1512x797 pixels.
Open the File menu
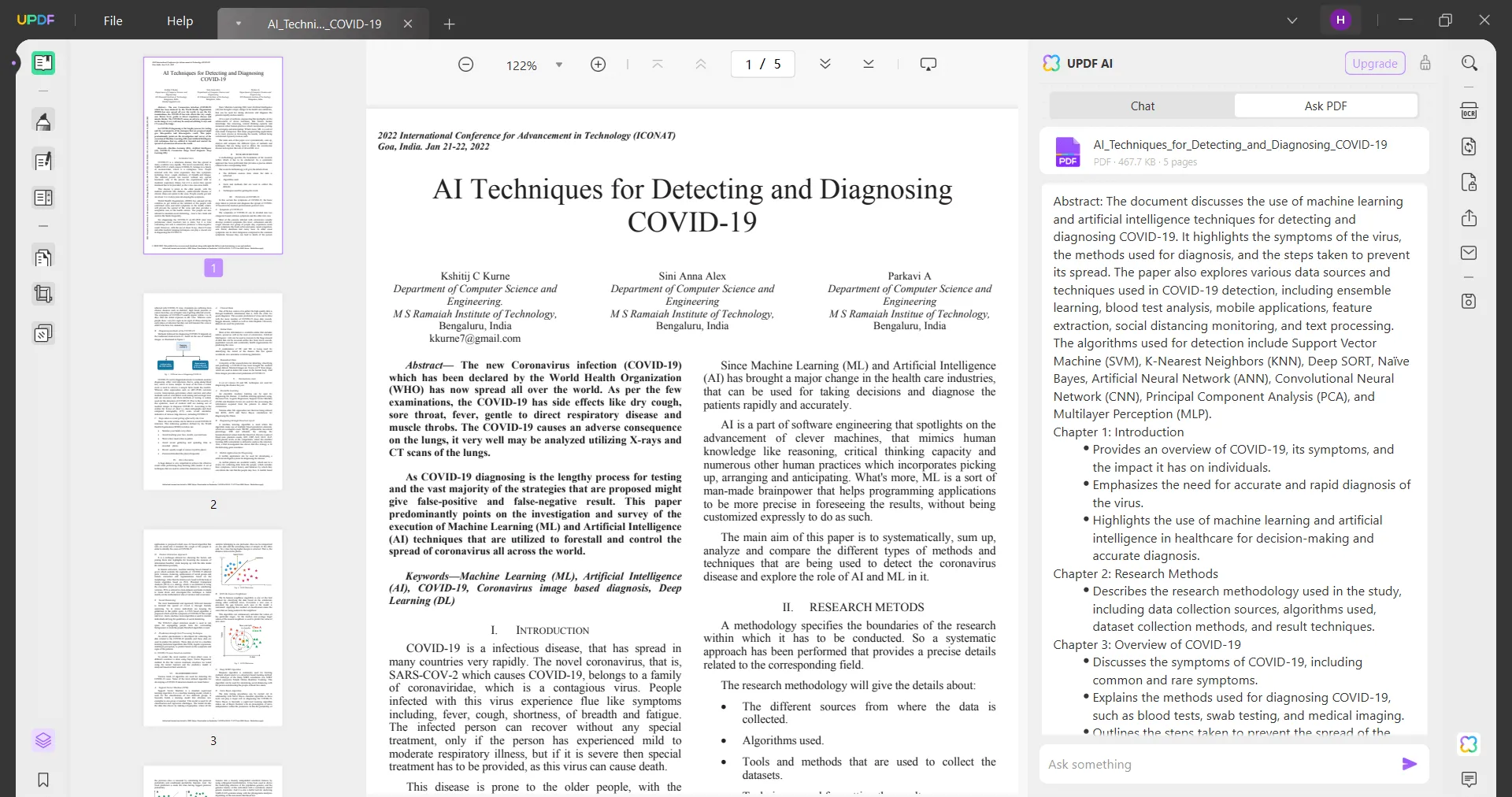pos(113,21)
